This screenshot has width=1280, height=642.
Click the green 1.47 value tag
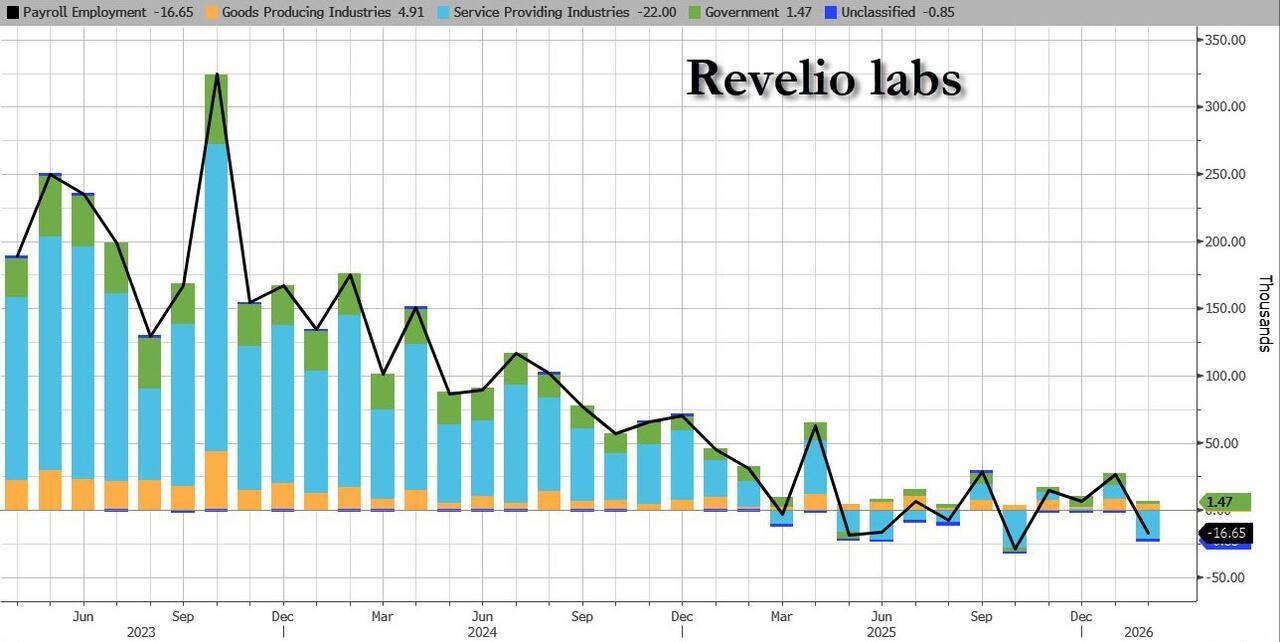(x=1220, y=502)
